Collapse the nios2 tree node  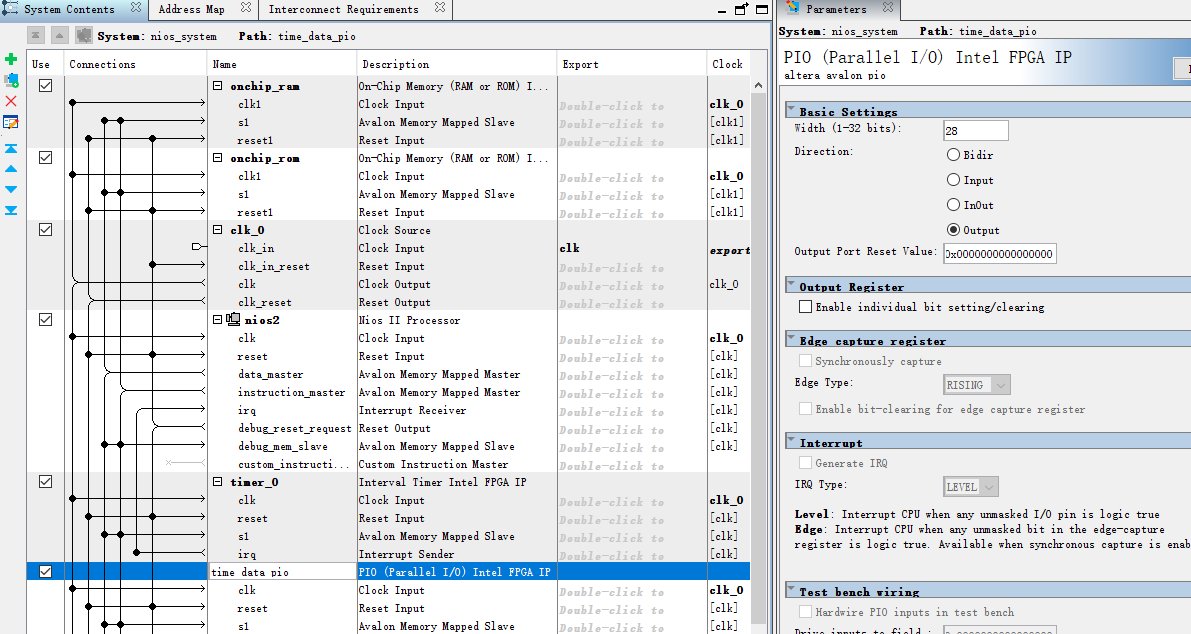click(x=217, y=320)
